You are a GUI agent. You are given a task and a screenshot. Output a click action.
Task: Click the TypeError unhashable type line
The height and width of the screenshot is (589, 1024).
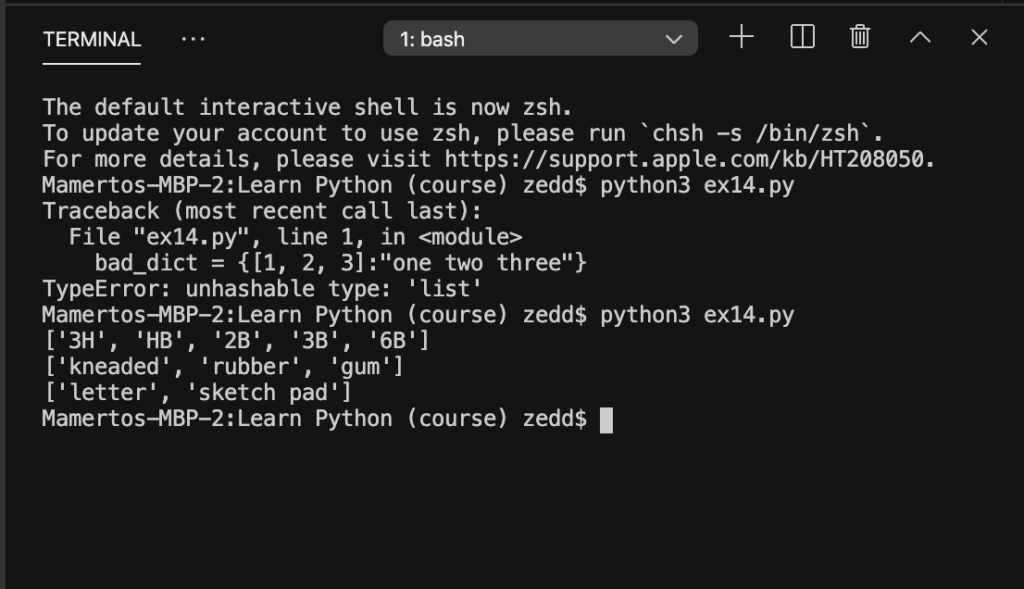click(x=262, y=289)
